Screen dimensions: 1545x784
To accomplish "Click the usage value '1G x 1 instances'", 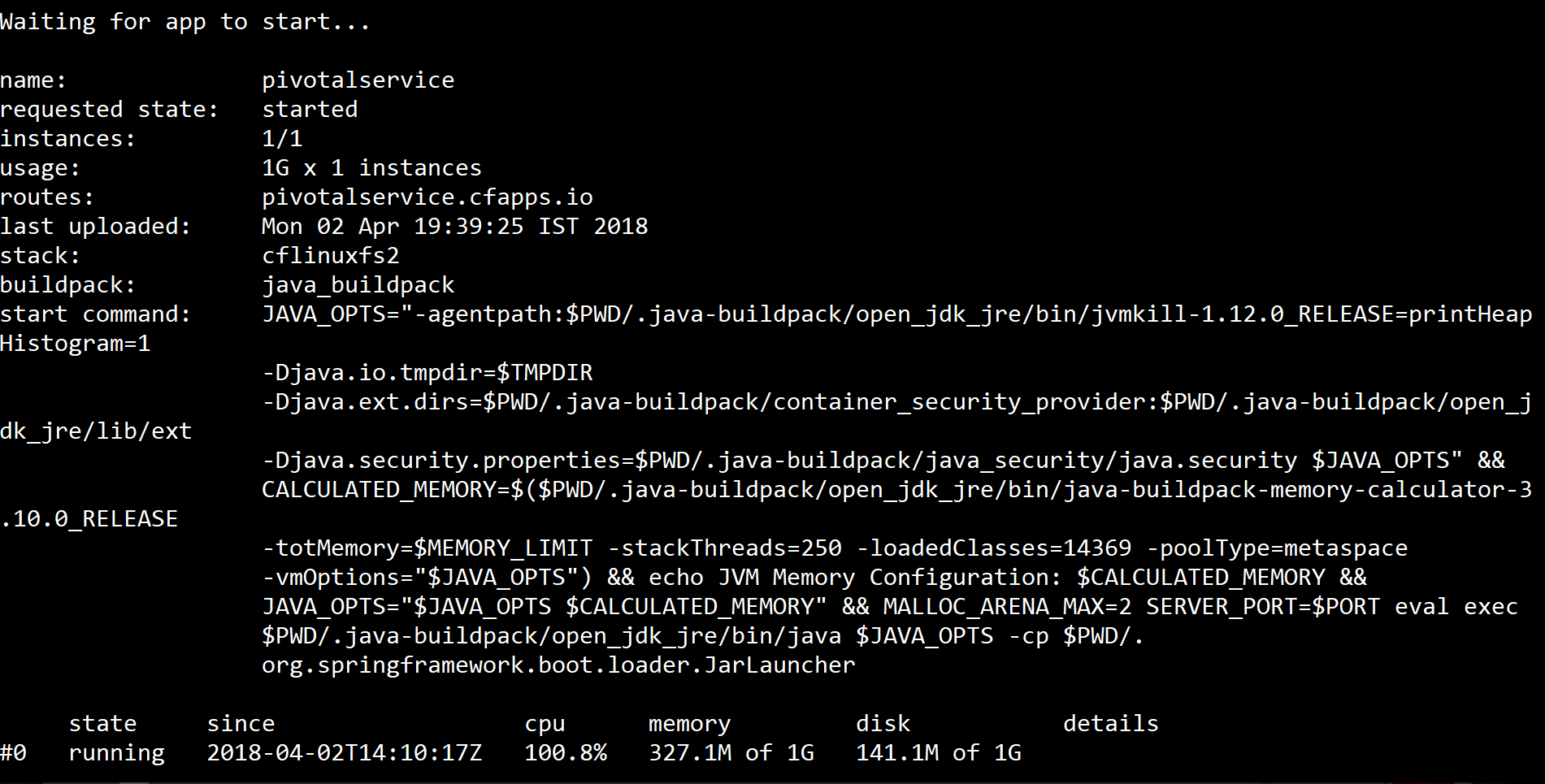I will point(371,168).
